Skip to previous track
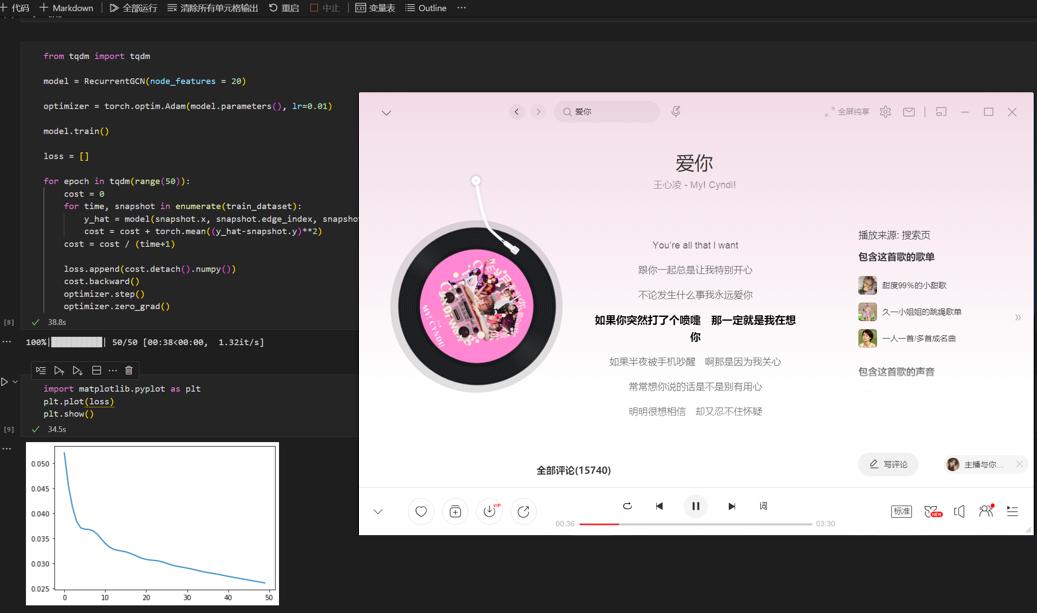This screenshot has height=613, width=1037. point(659,506)
